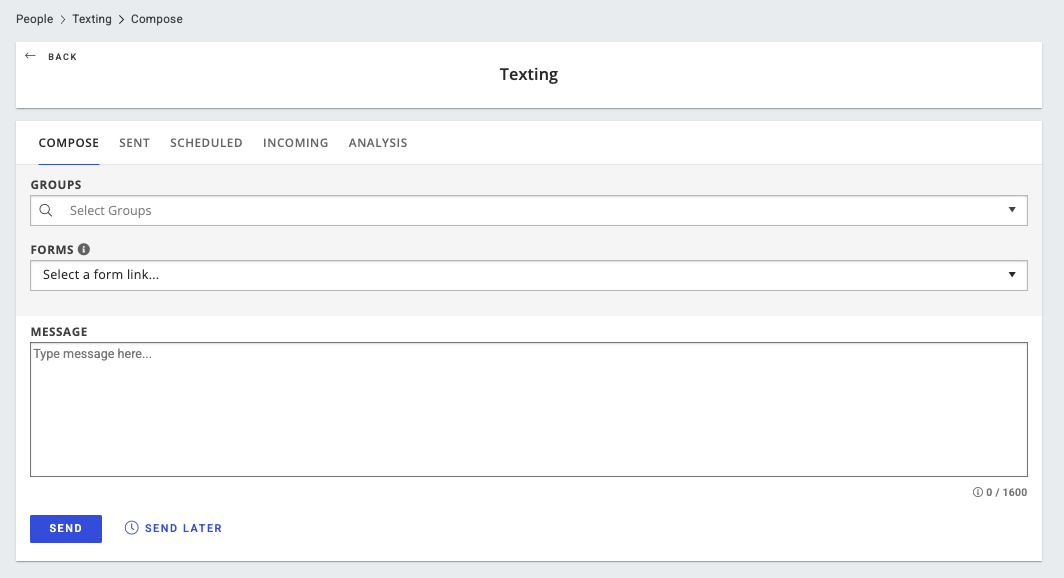
Task: Click the character count info icon
Action: coord(978,492)
